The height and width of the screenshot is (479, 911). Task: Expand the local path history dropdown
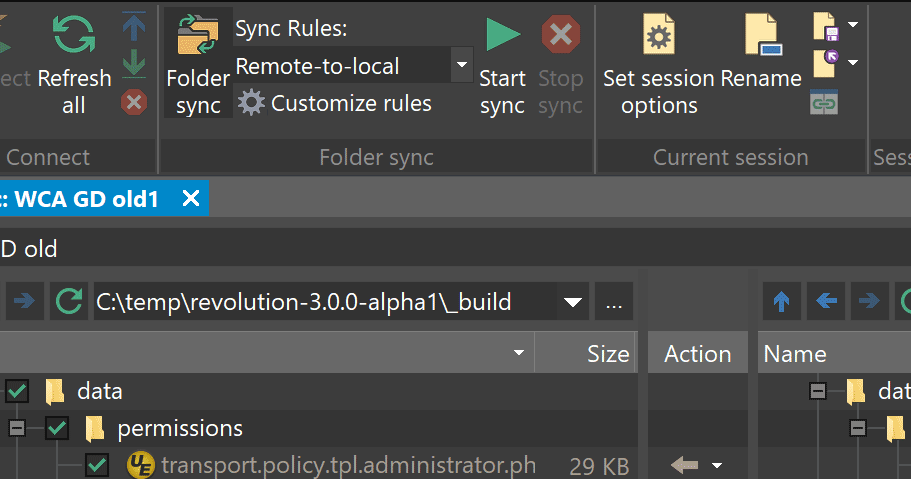point(573,301)
